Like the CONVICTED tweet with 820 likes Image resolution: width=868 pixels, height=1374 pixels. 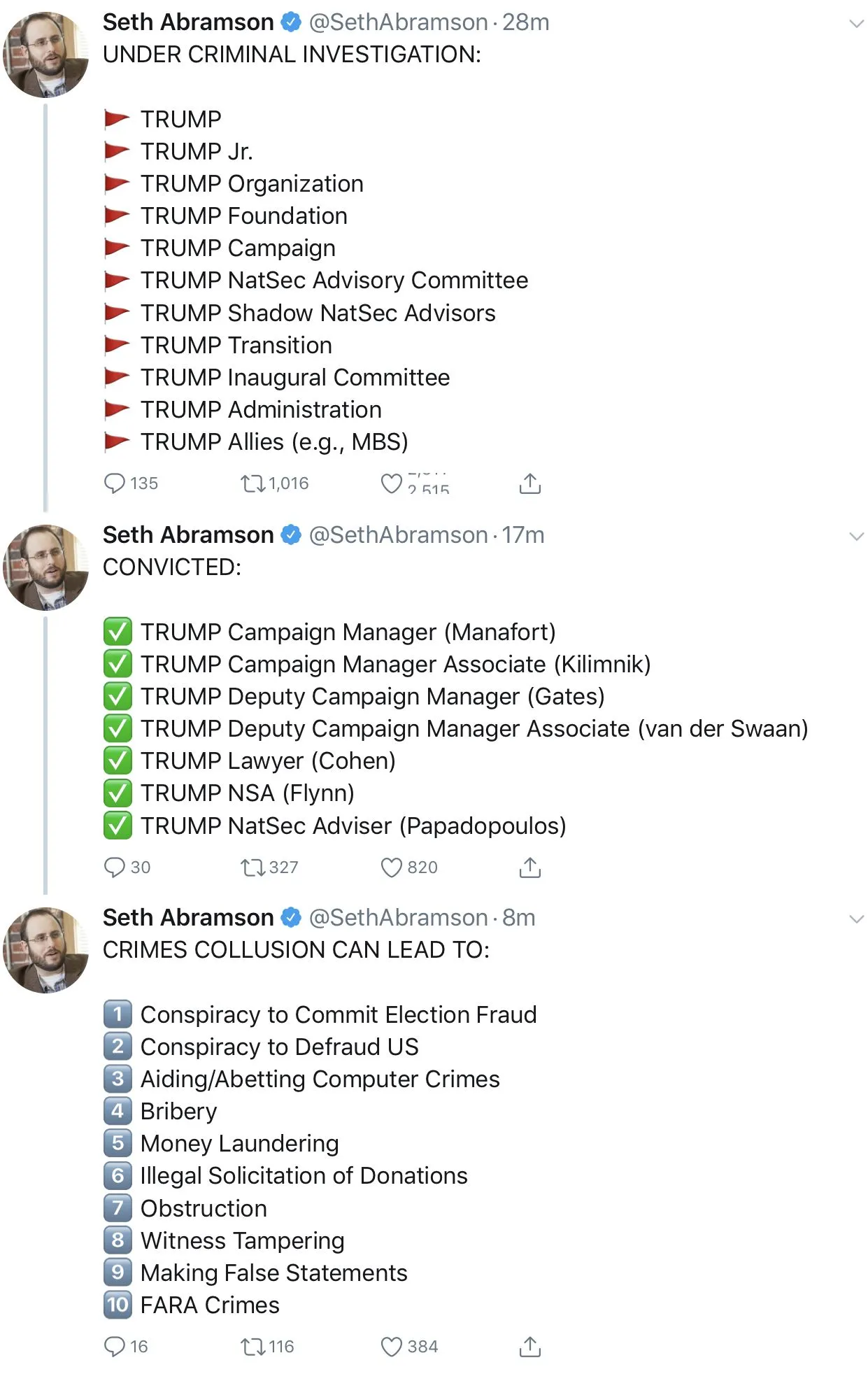click(391, 867)
